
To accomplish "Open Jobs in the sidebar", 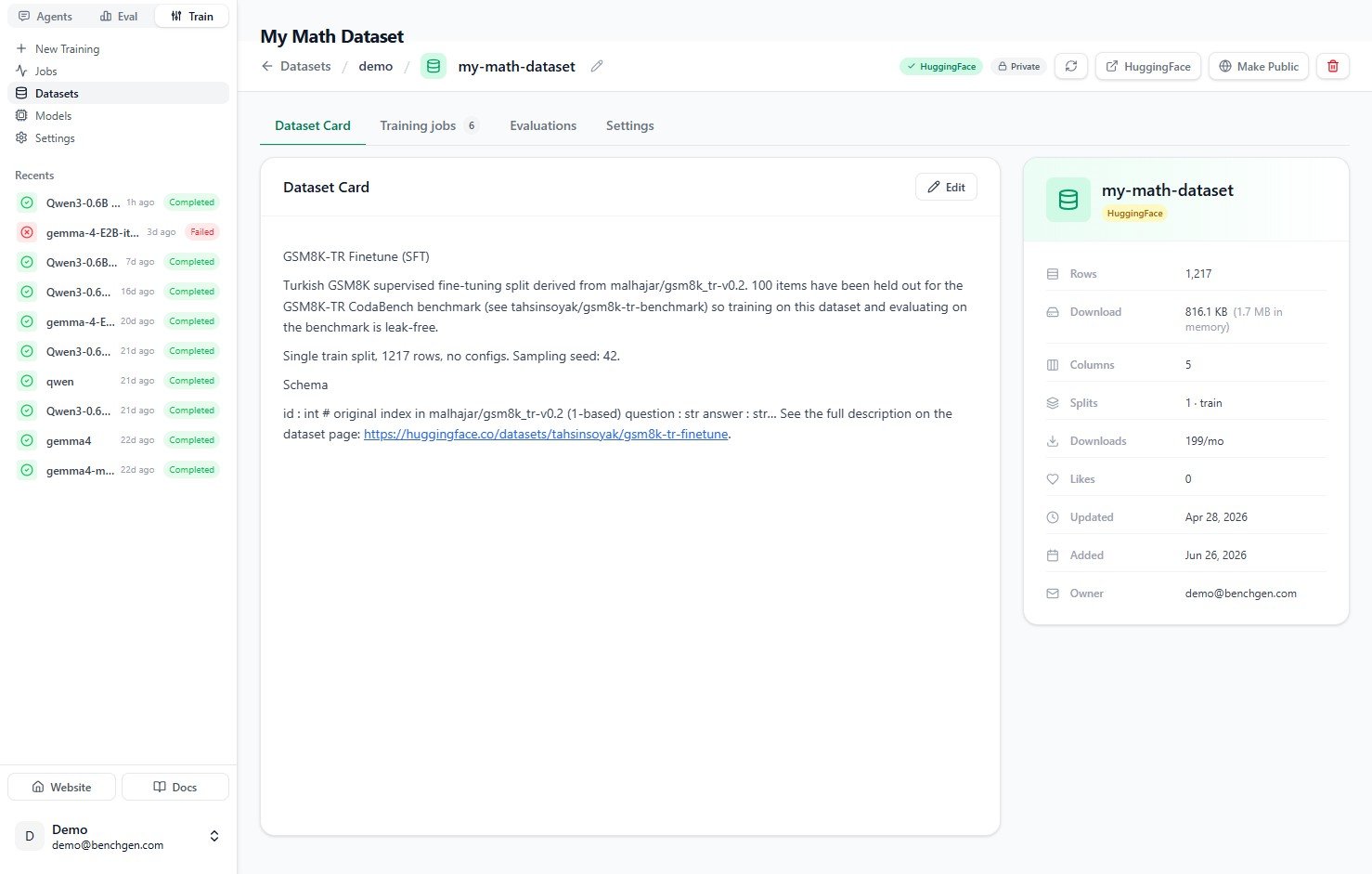I will click(118, 71).
